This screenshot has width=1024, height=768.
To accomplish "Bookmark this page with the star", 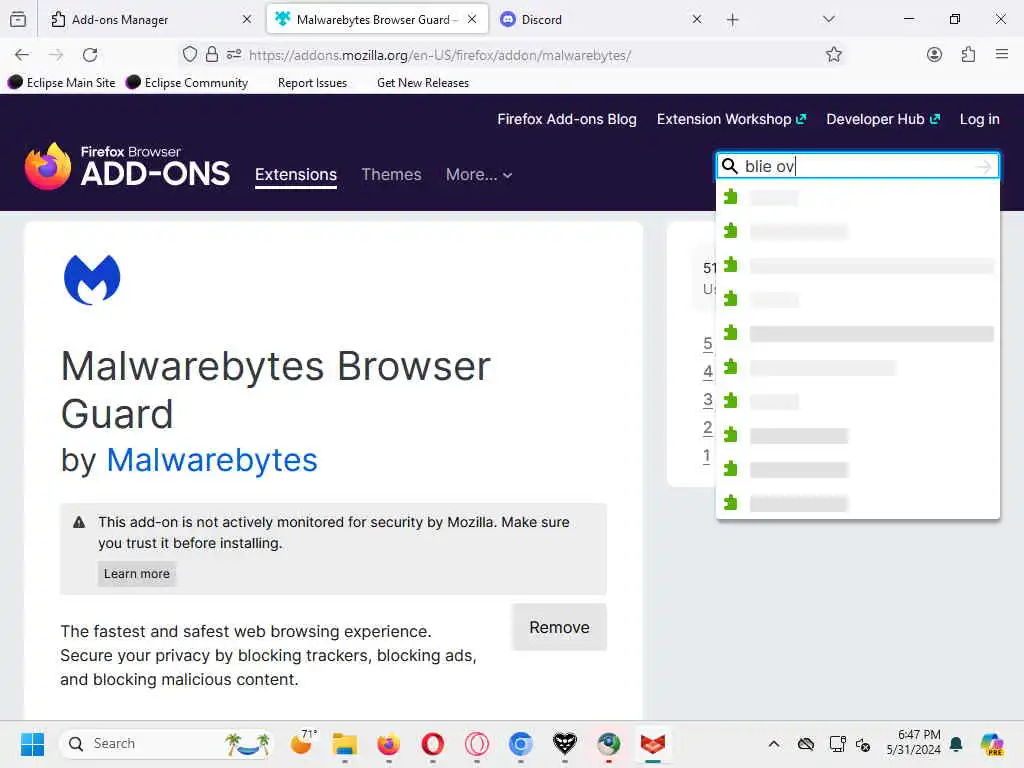I will (833, 55).
